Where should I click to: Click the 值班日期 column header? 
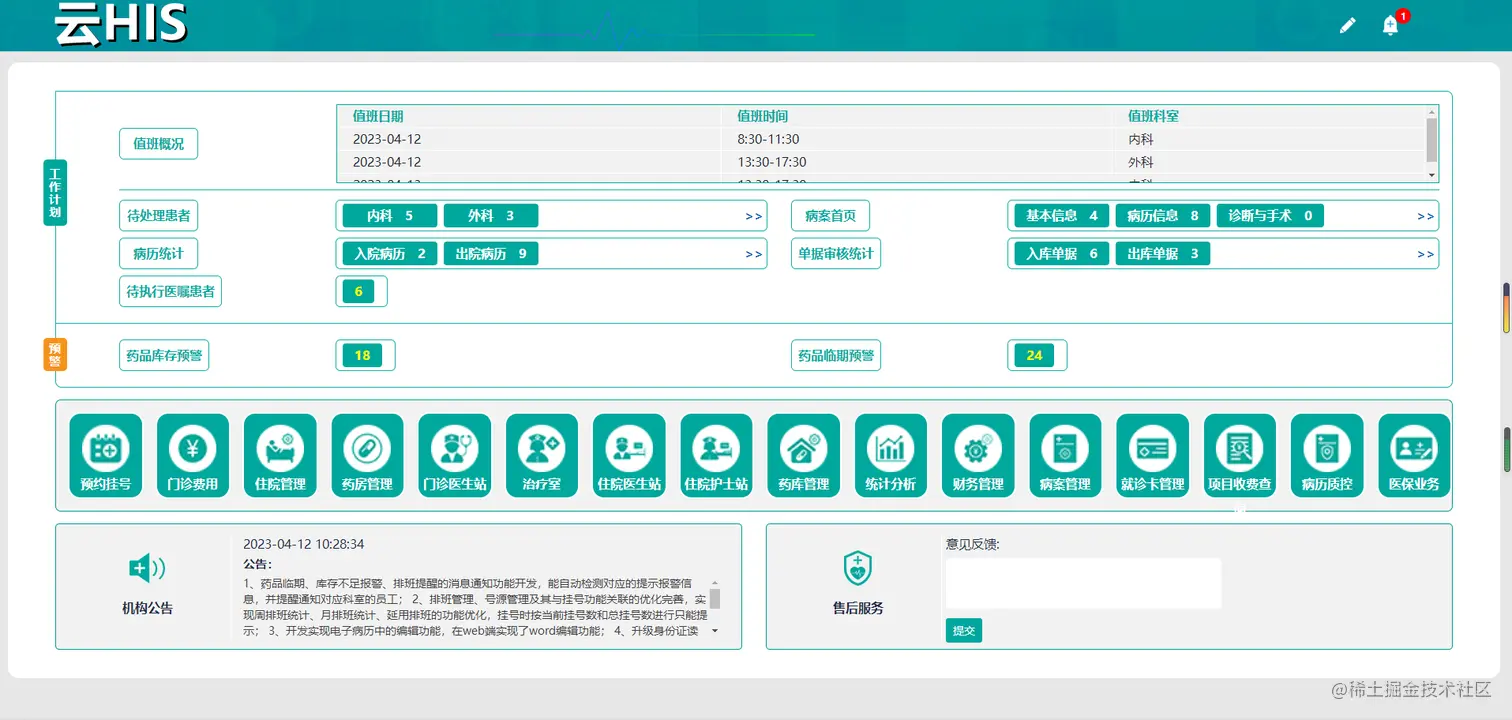[378, 116]
